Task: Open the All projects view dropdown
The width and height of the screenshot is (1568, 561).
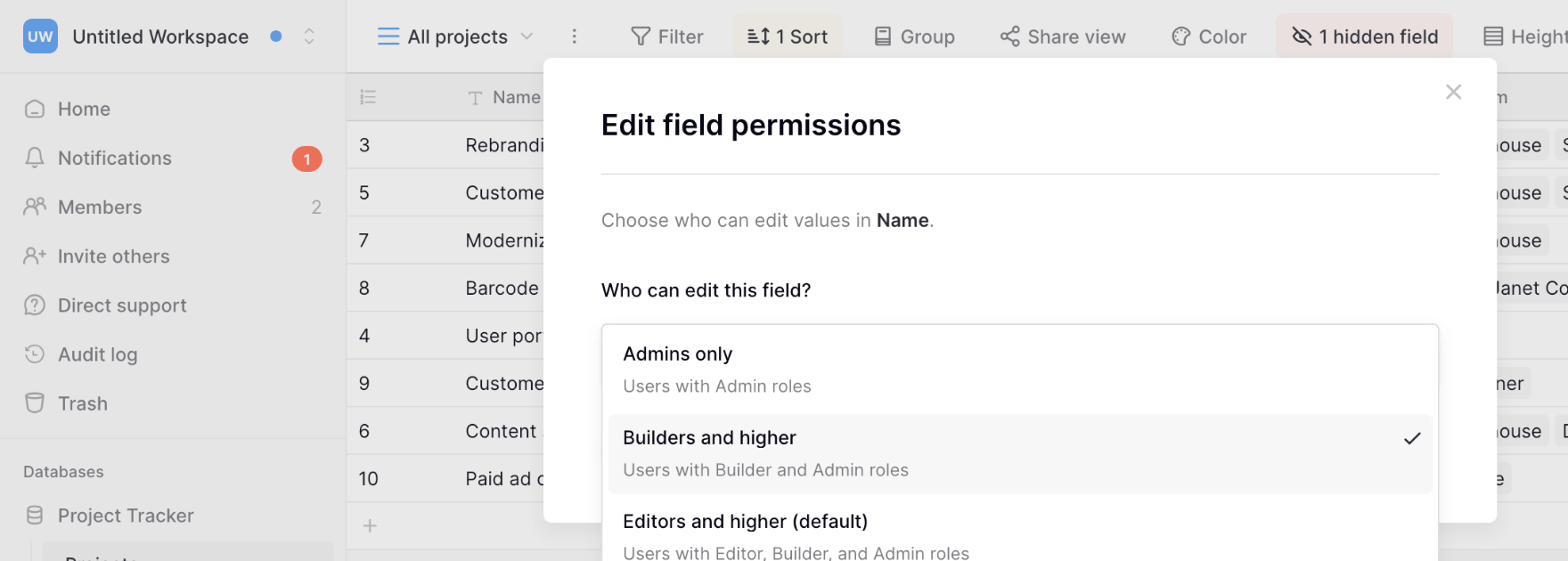Action: point(456,37)
